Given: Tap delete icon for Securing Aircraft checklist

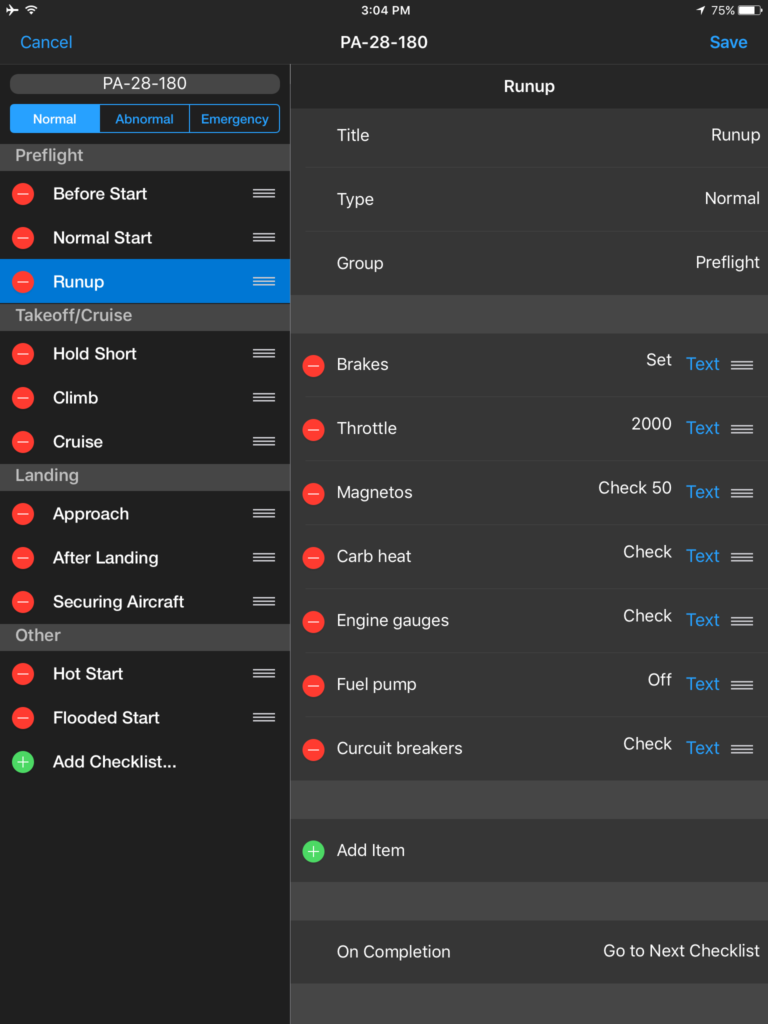Looking at the screenshot, I should coord(23,601).
